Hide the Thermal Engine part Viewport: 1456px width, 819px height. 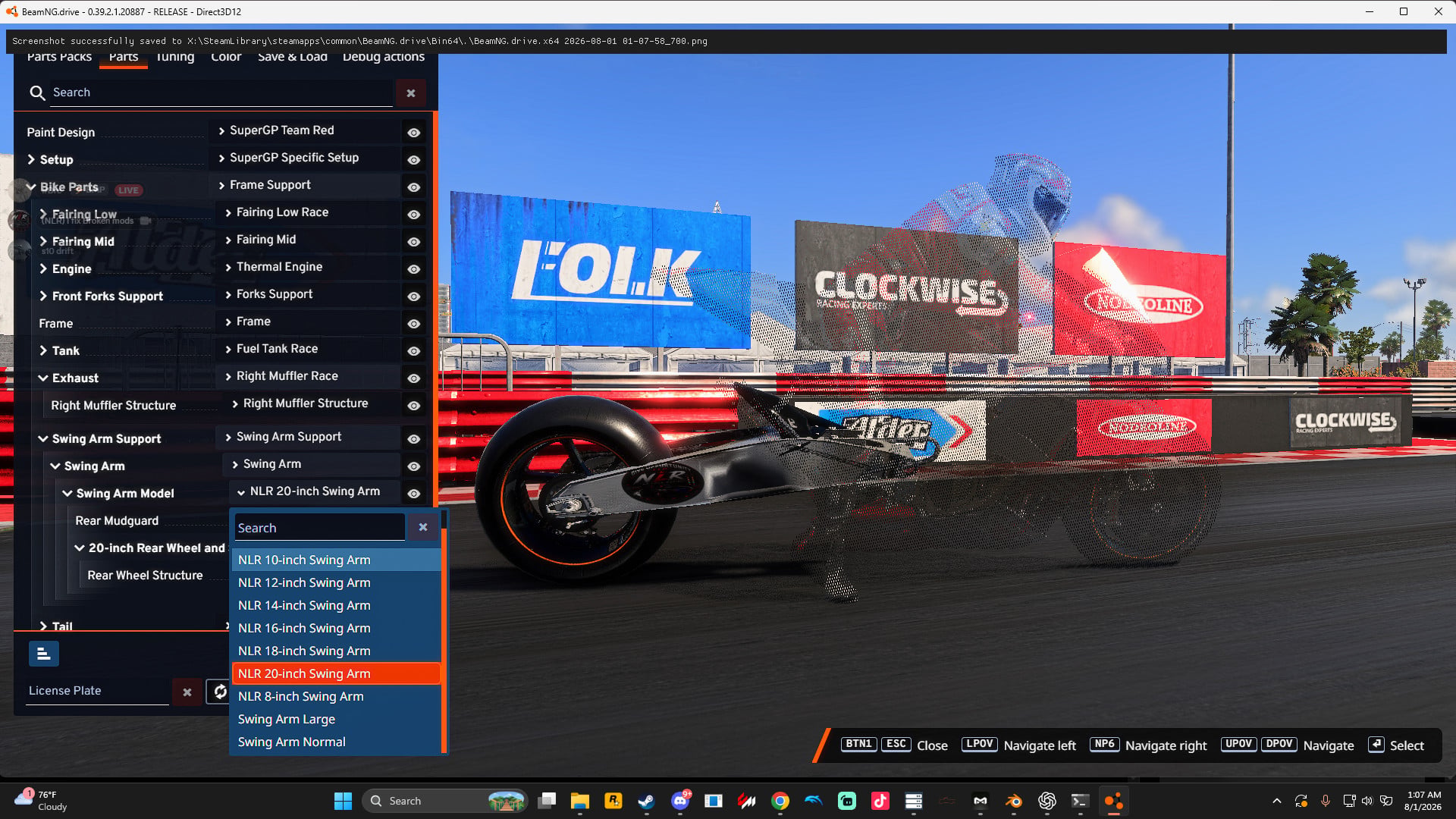tap(414, 269)
